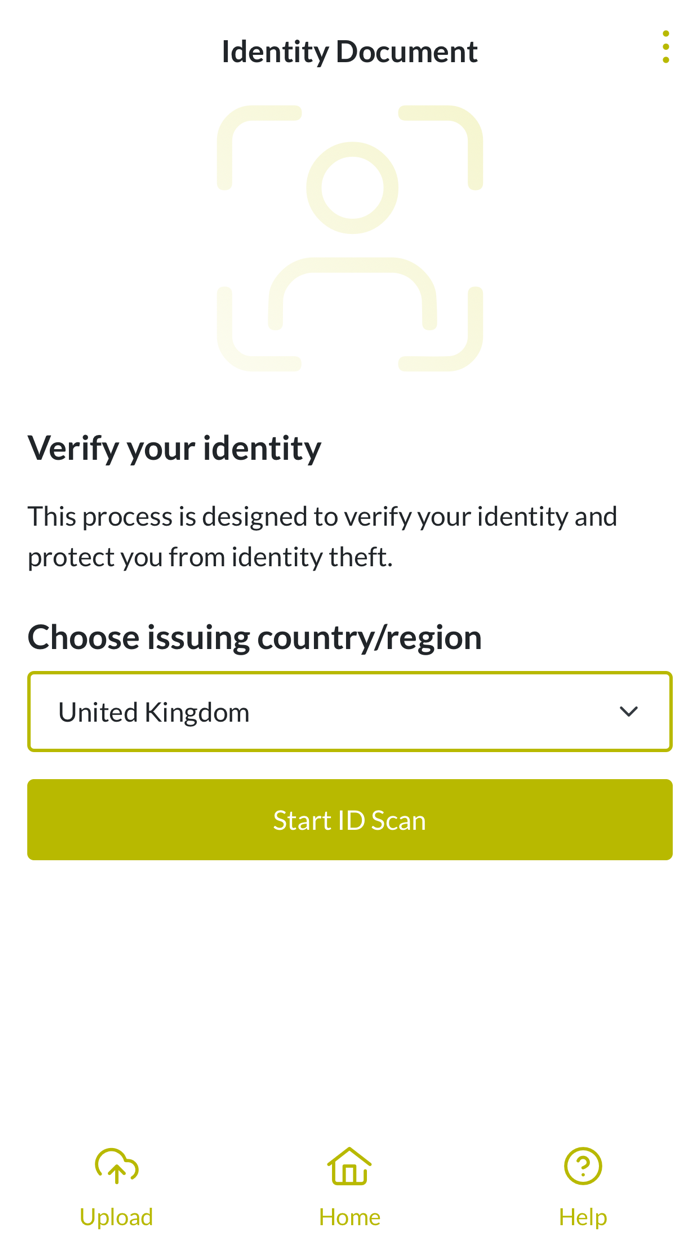Expand the country dropdown chevron arrow
This screenshot has height=1244, width=700.
coord(628,712)
